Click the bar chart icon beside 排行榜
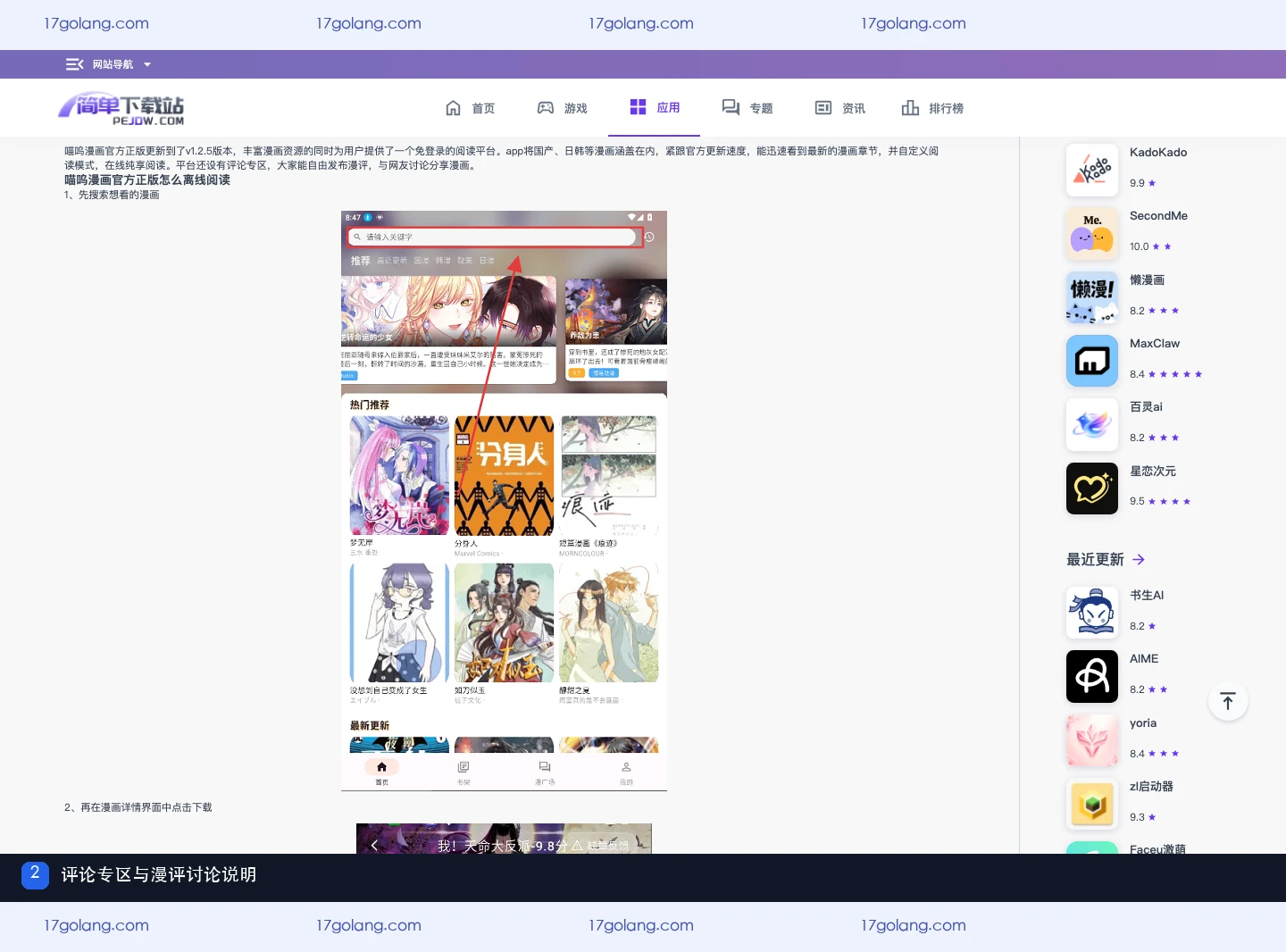The image size is (1286, 952). click(x=910, y=108)
